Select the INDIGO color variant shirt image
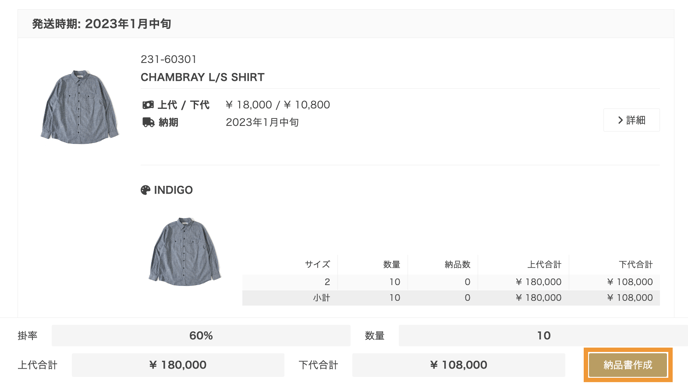The width and height of the screenshot is (688, 383). tap(185, 251)
